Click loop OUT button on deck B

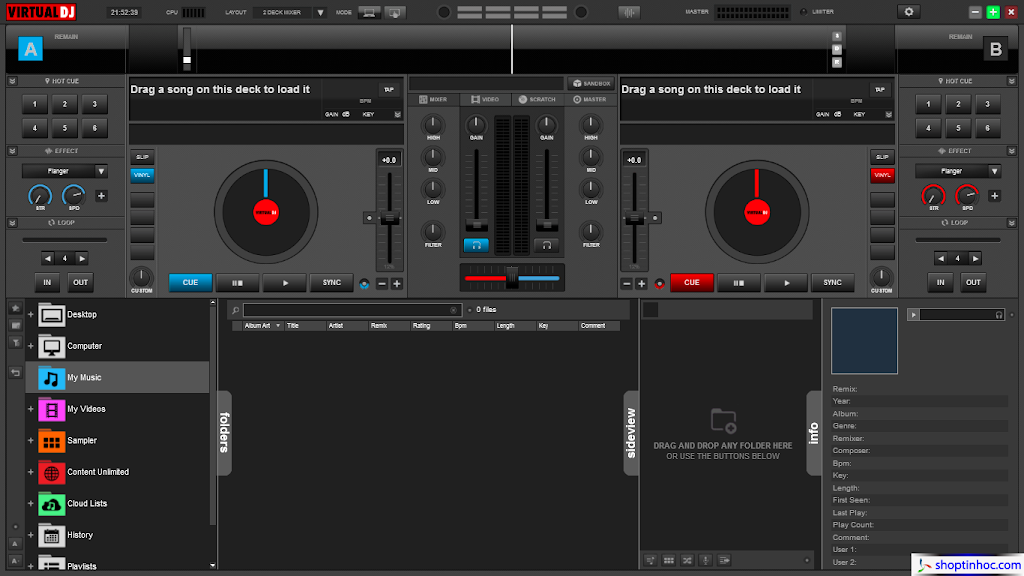tap(973, 283)
